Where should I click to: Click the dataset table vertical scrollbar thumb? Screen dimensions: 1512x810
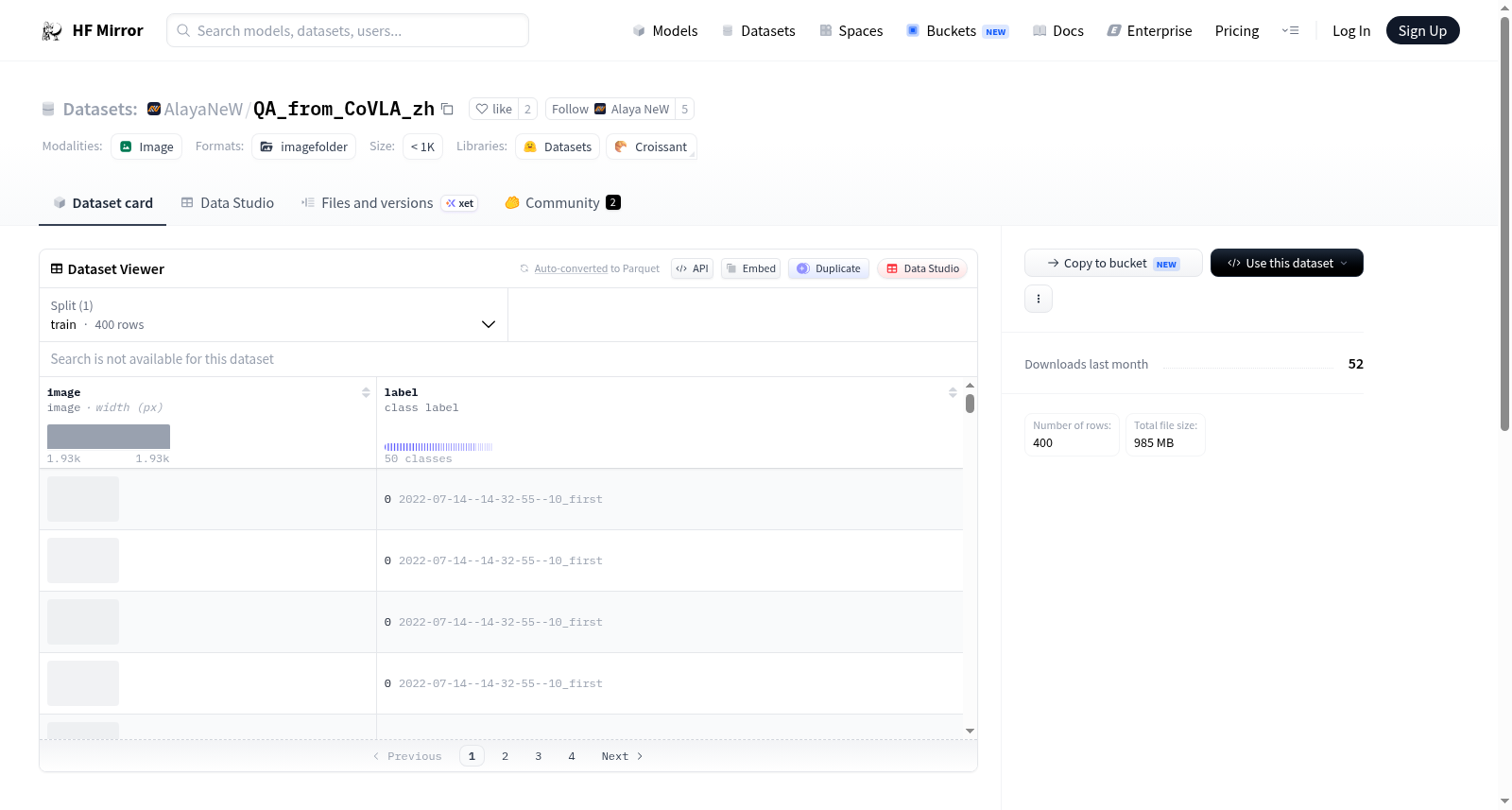[970, 404]
